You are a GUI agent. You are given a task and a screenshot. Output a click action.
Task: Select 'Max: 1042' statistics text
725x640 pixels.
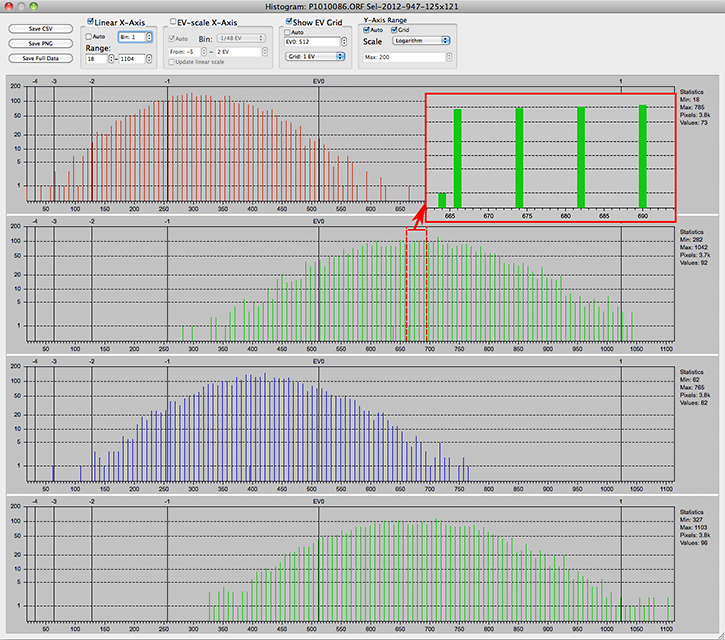point(693,247)
